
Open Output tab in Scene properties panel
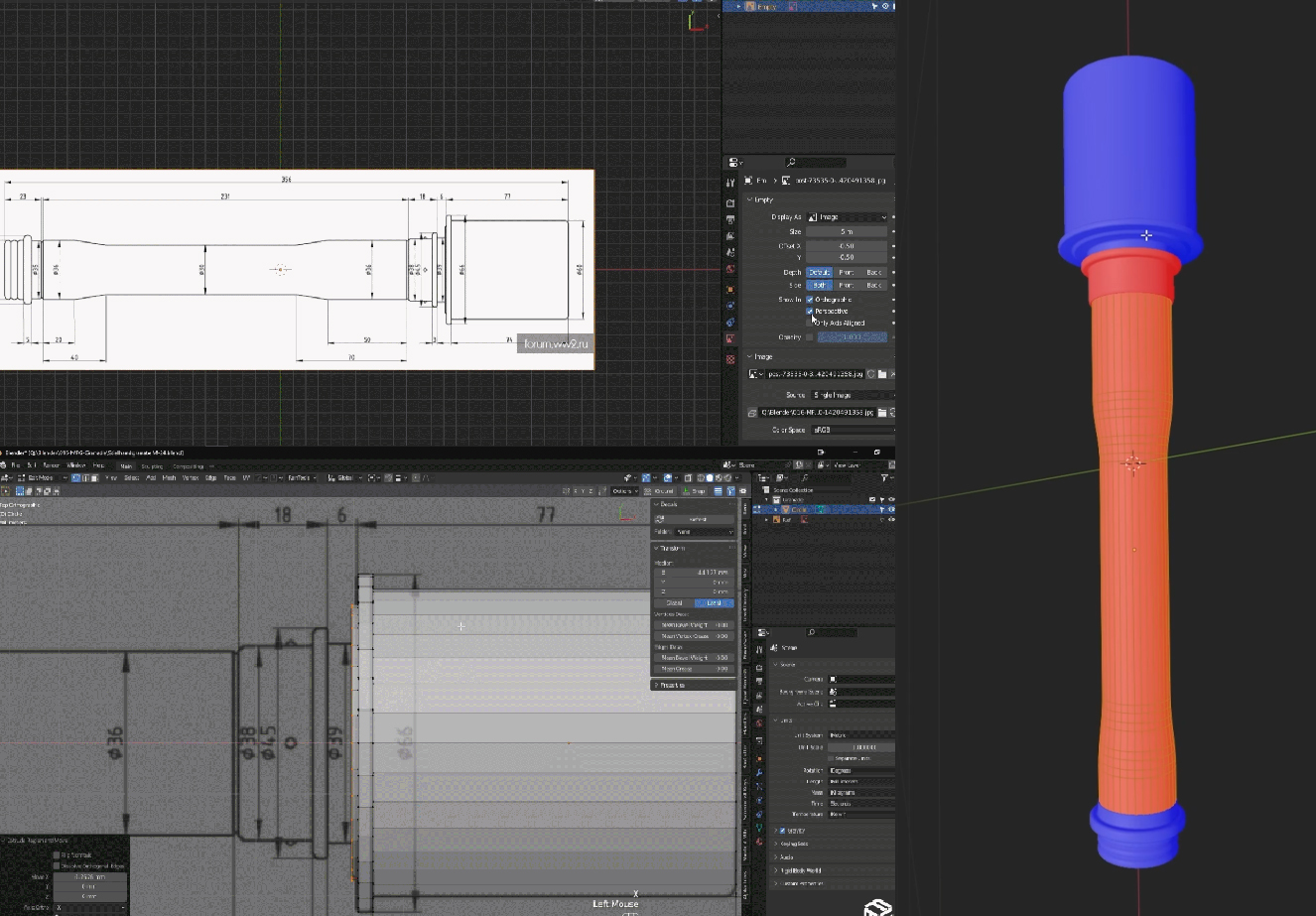pos(759,681)
